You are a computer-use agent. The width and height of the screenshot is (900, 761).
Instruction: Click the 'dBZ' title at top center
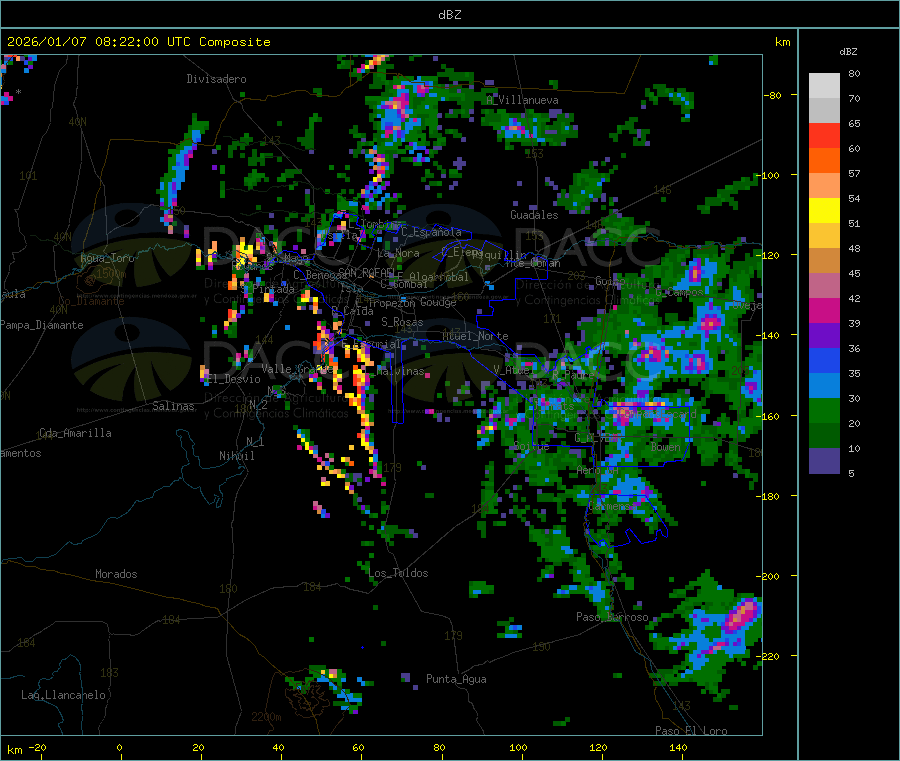449,15
